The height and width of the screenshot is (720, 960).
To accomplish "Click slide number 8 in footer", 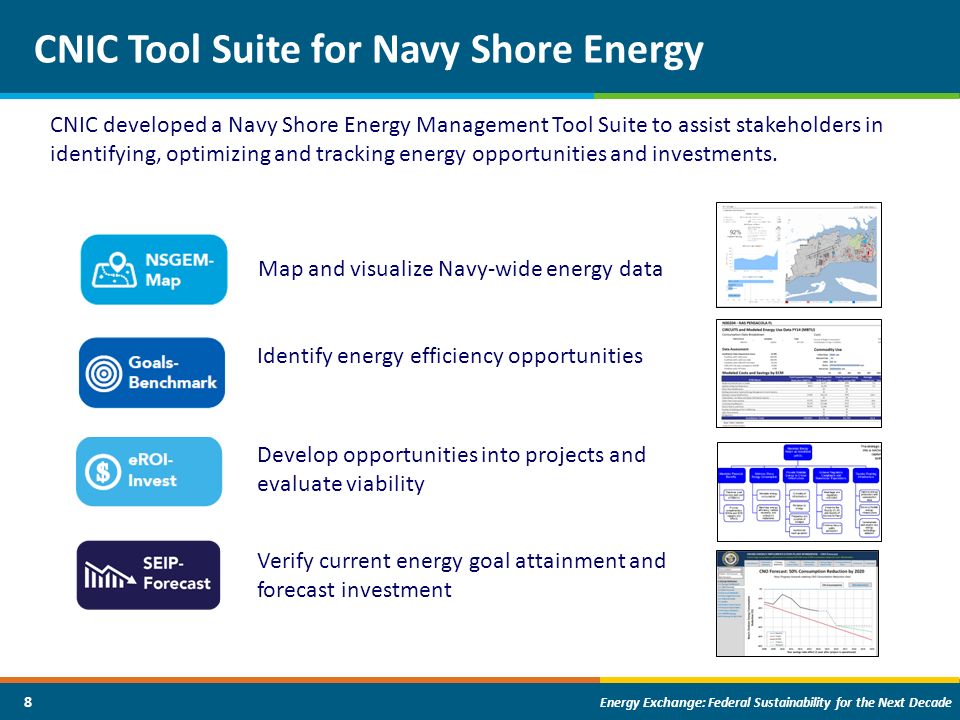I will pyautogui.click(x=28, y=702).
